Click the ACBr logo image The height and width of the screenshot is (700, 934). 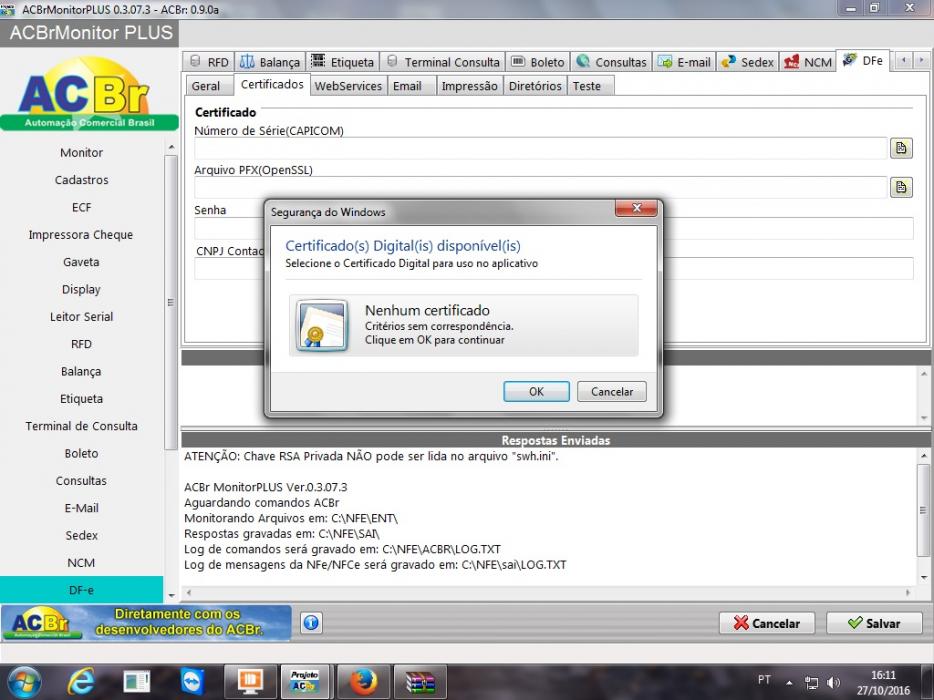click(x=89, y=93)
